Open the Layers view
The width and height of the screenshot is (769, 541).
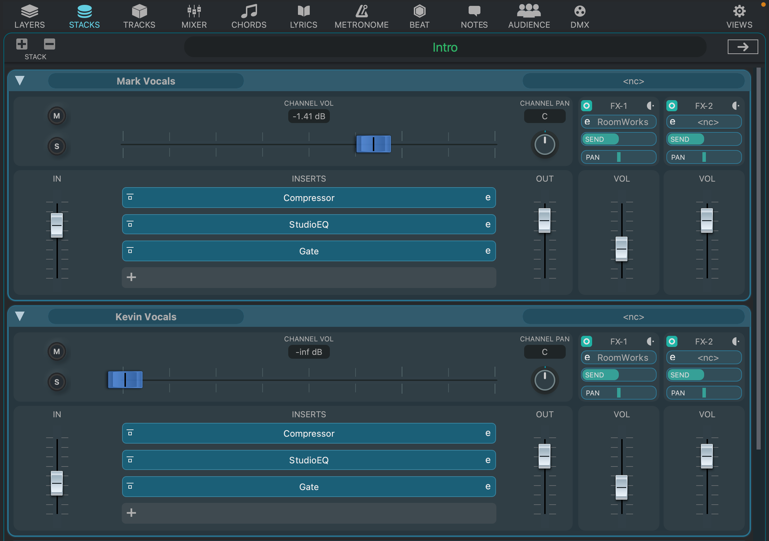29,16
